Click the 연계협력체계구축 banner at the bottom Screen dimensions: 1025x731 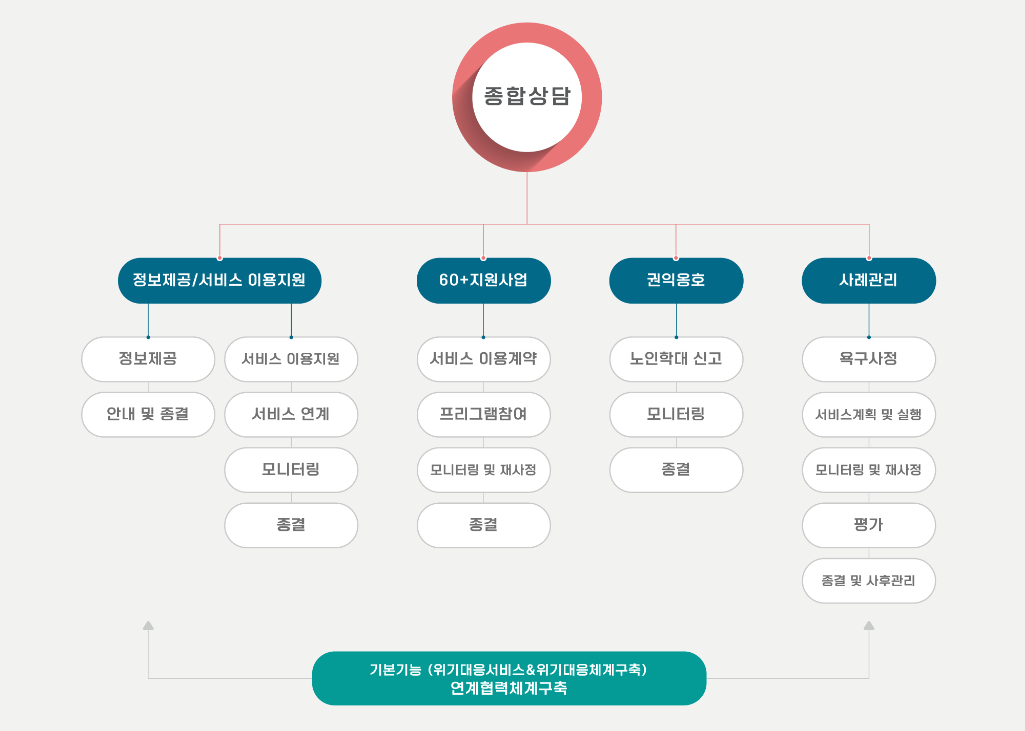pyautogui.click(x=509, y=677)
